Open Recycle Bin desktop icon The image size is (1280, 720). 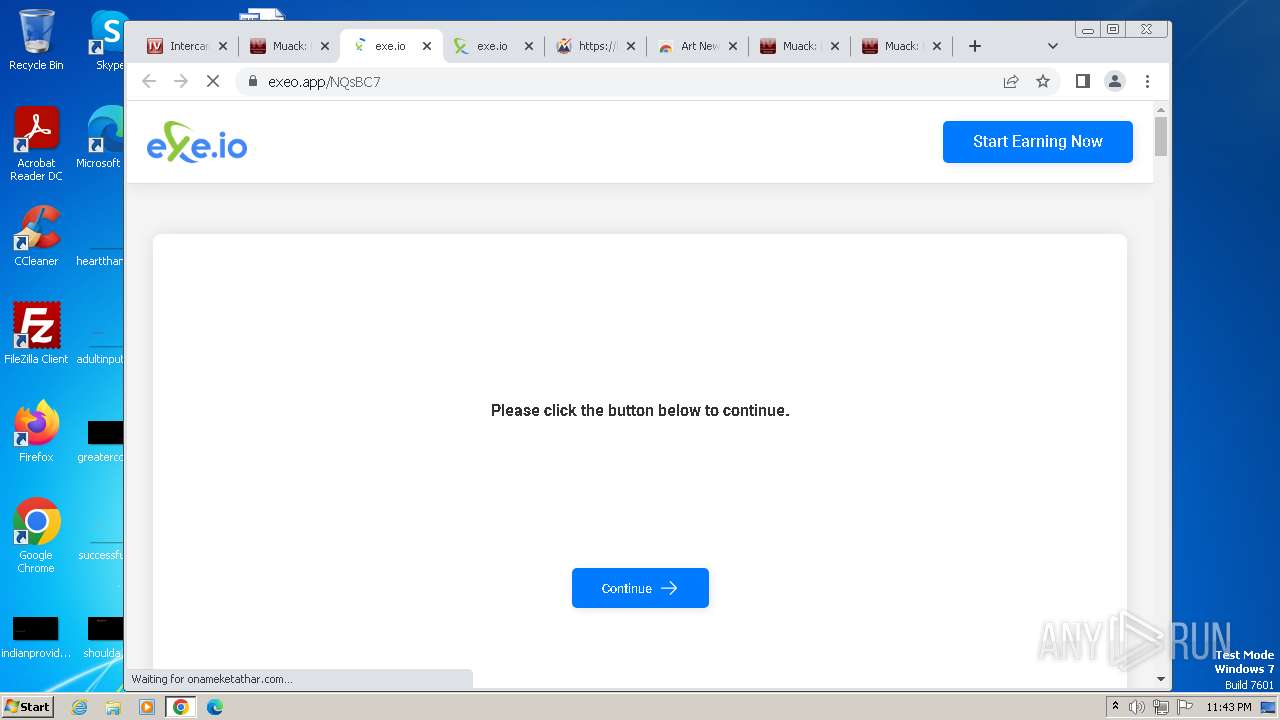(36, 41)
